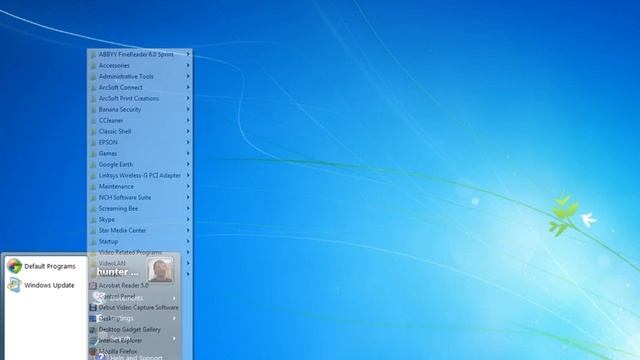Click the folder icon beside Startup
This screenshot has height=360, width=640.
93,242
